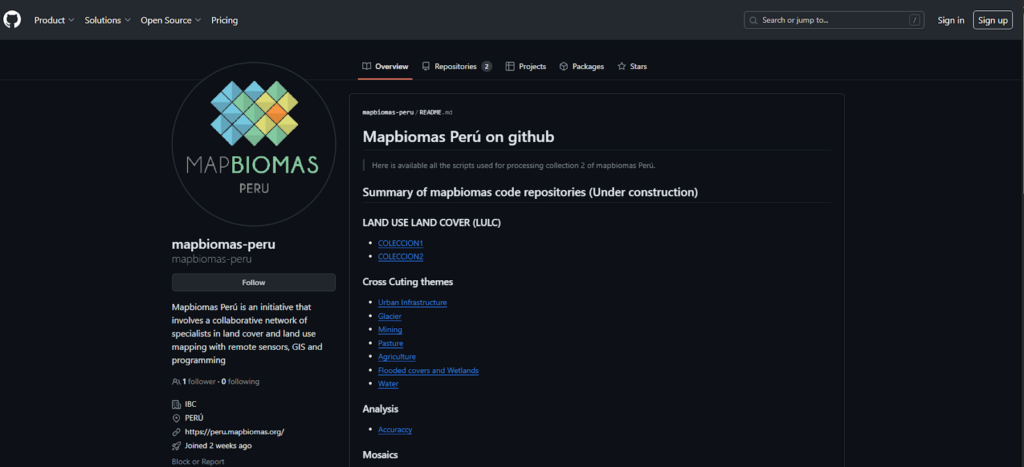Click the organization building icon next to IBC
The height and width of the screenshot is (467, 1024).
click(x=176, y=404)
